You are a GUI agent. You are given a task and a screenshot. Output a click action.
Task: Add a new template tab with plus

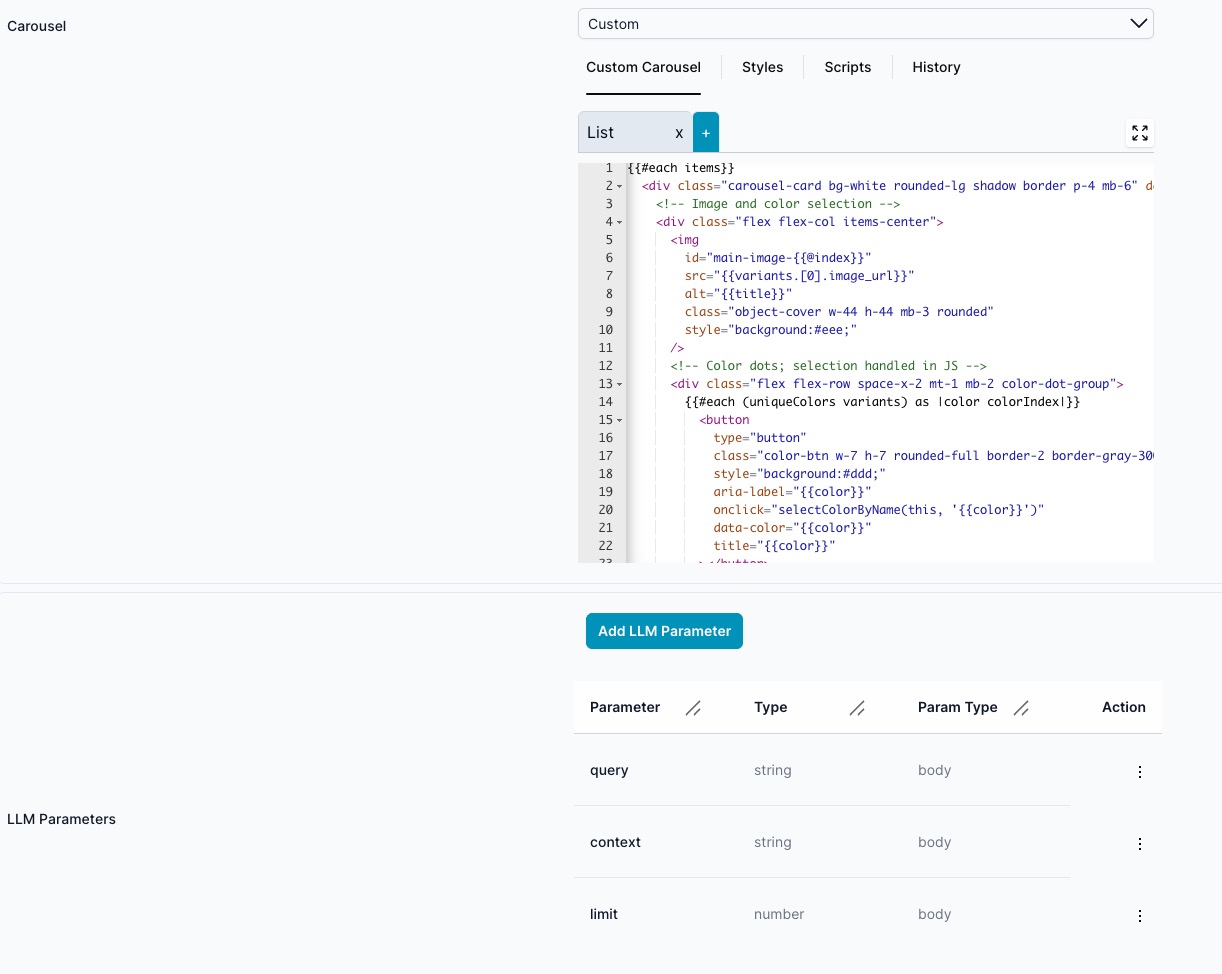[x=705, y=133]
